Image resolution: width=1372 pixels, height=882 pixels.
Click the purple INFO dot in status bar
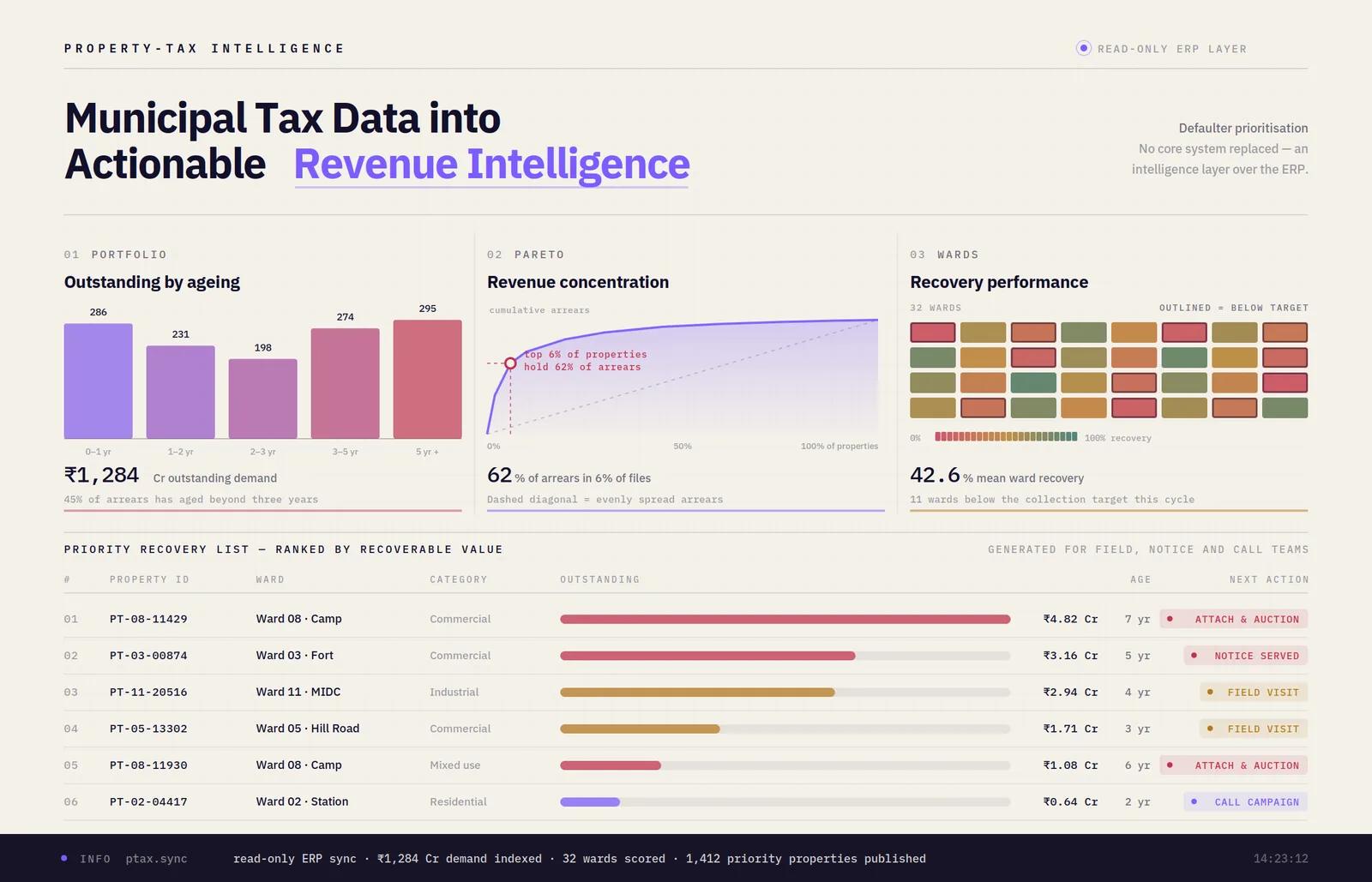[64, 858]
